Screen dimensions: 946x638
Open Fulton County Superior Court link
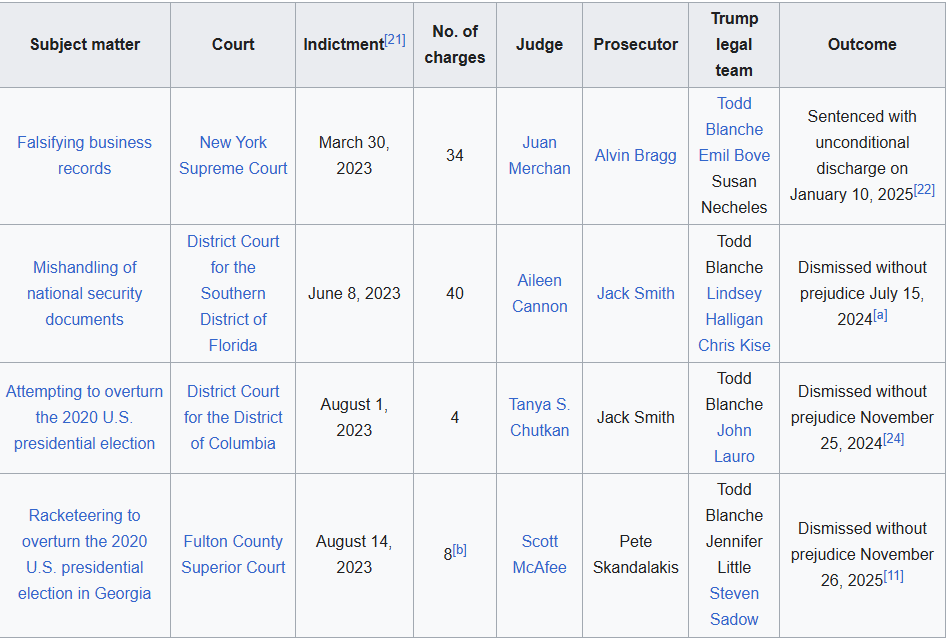(x=233, y=554)
